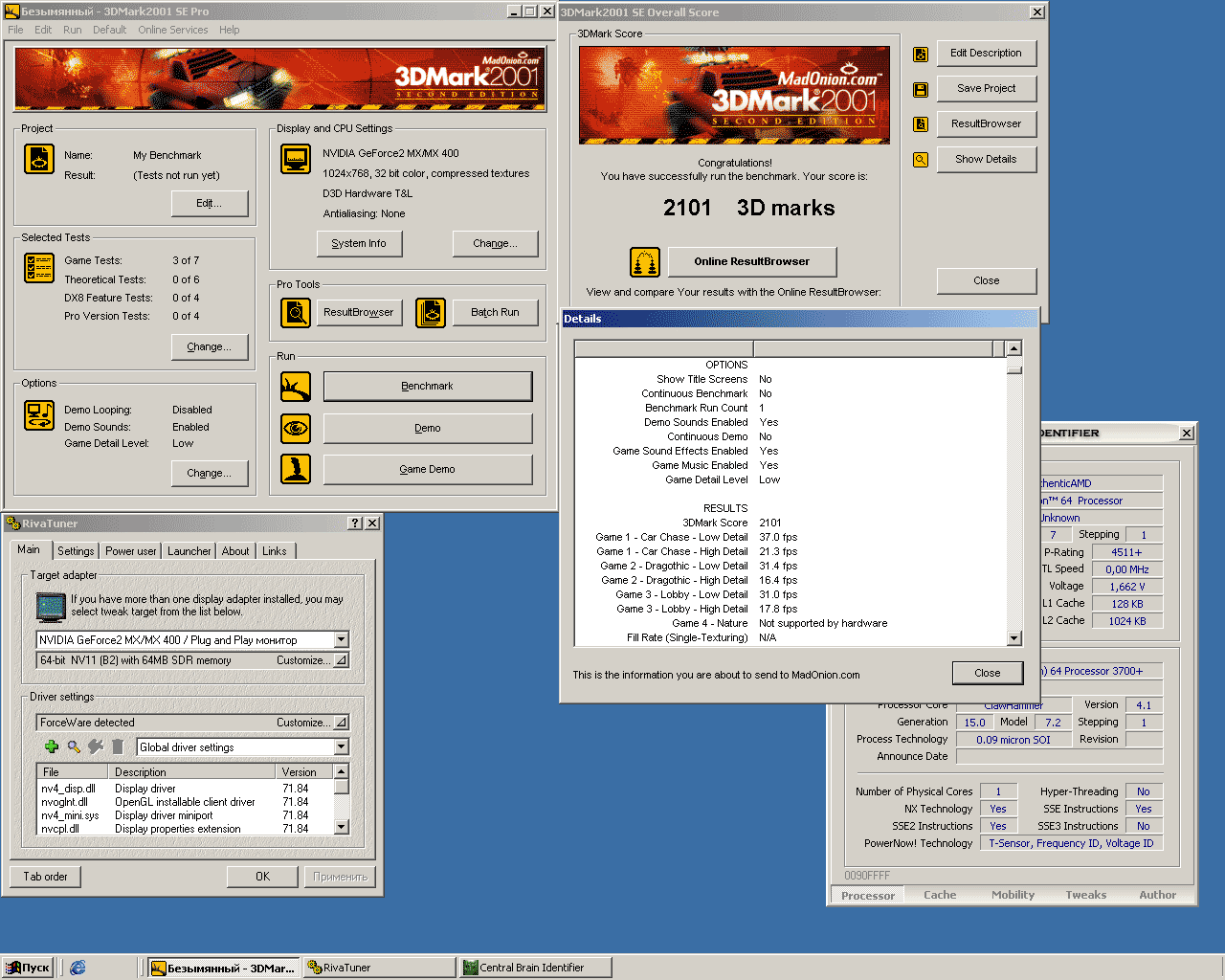This screenshot has width=1225, height=980.
Task: Click the System Info button
Action: coord(359,243)
